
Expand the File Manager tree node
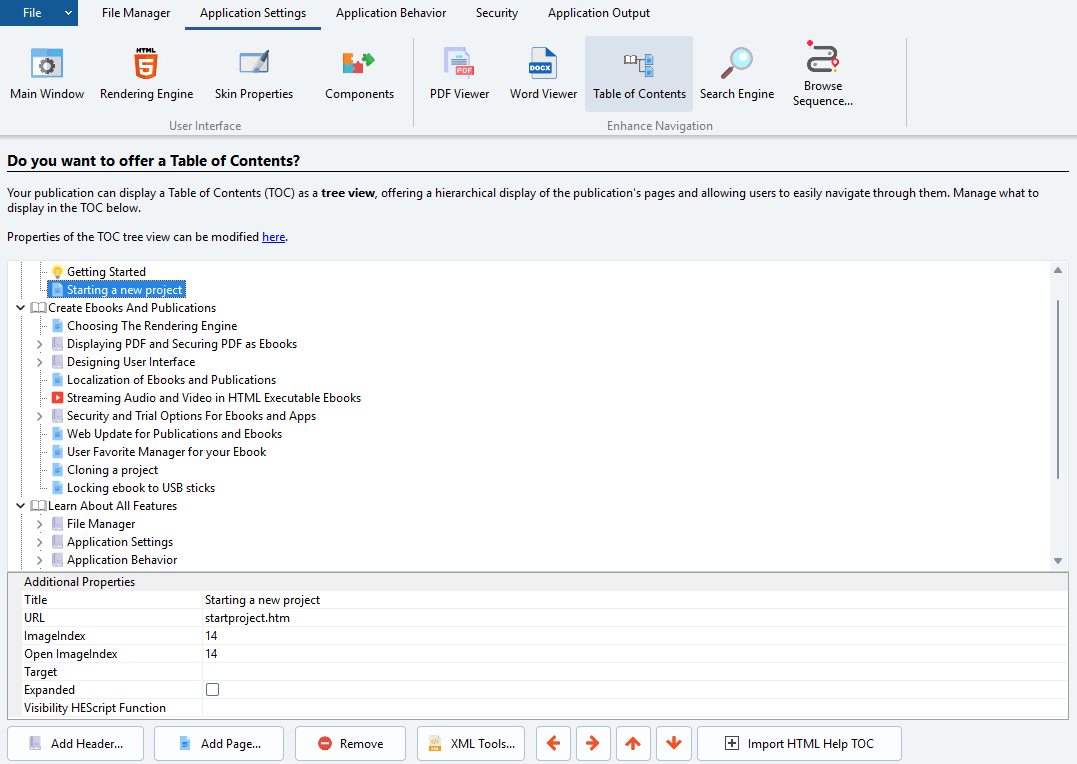tap(40, 524)
